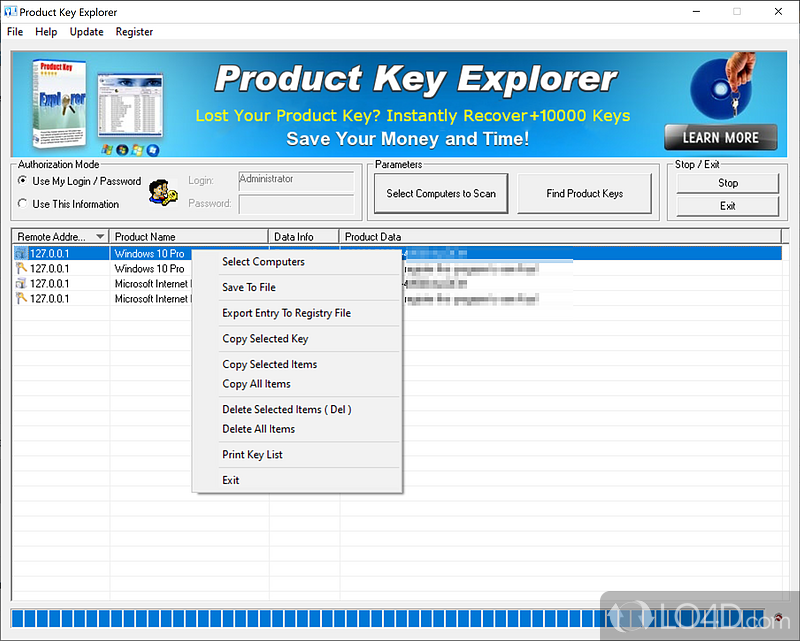
Task: Click the icon of first Microsoft Internet row
Action: (20, 284)
